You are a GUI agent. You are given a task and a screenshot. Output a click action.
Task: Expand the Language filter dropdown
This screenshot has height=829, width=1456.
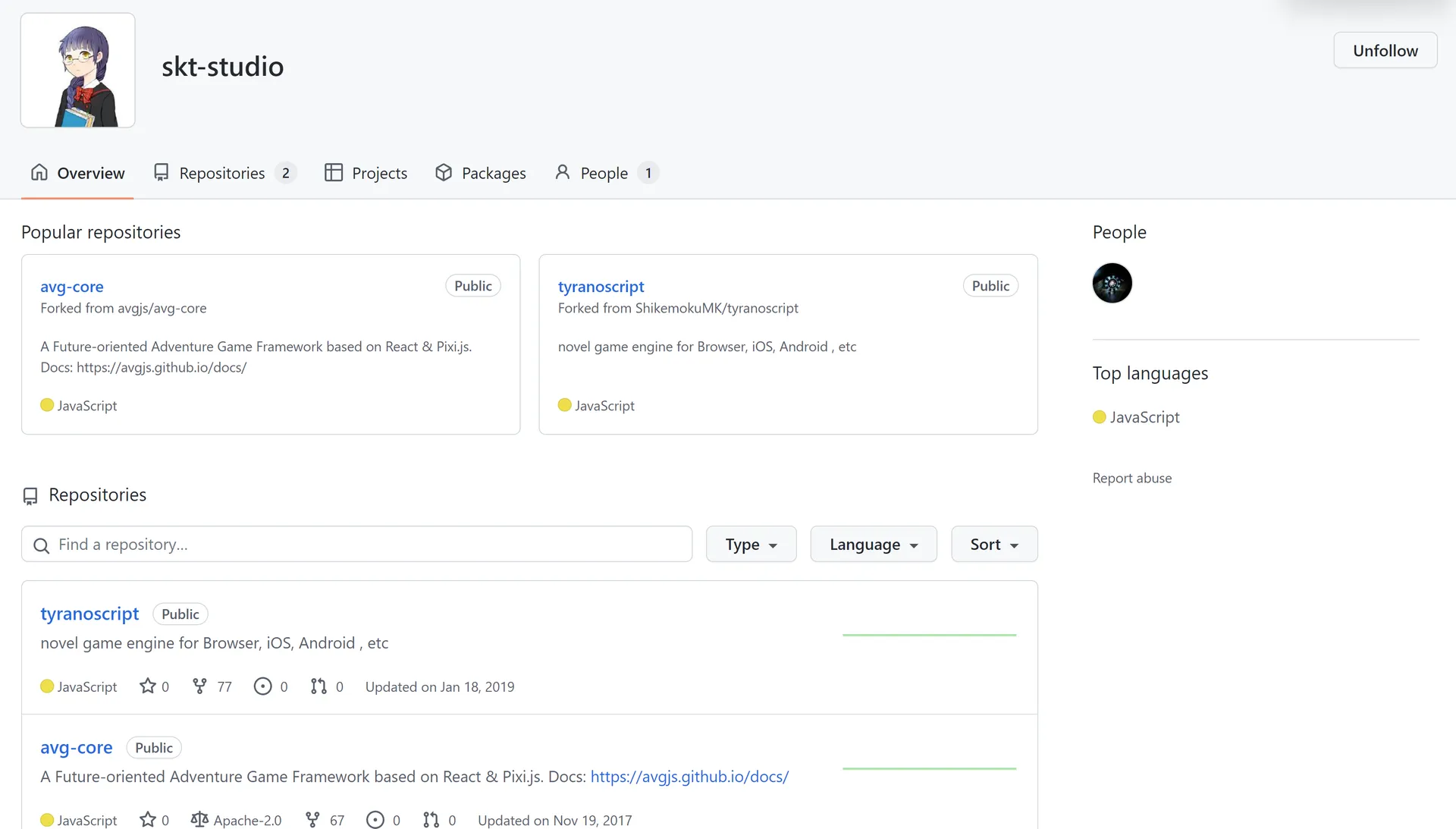(873, 545)
